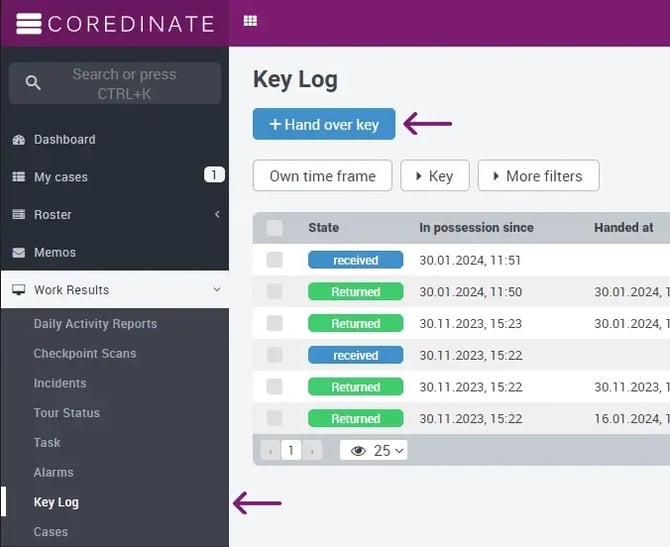Image resolution: width=670 pixels, height=547 pixels.
Task: Click the Hand over key button
Action: tap(324, 125)
